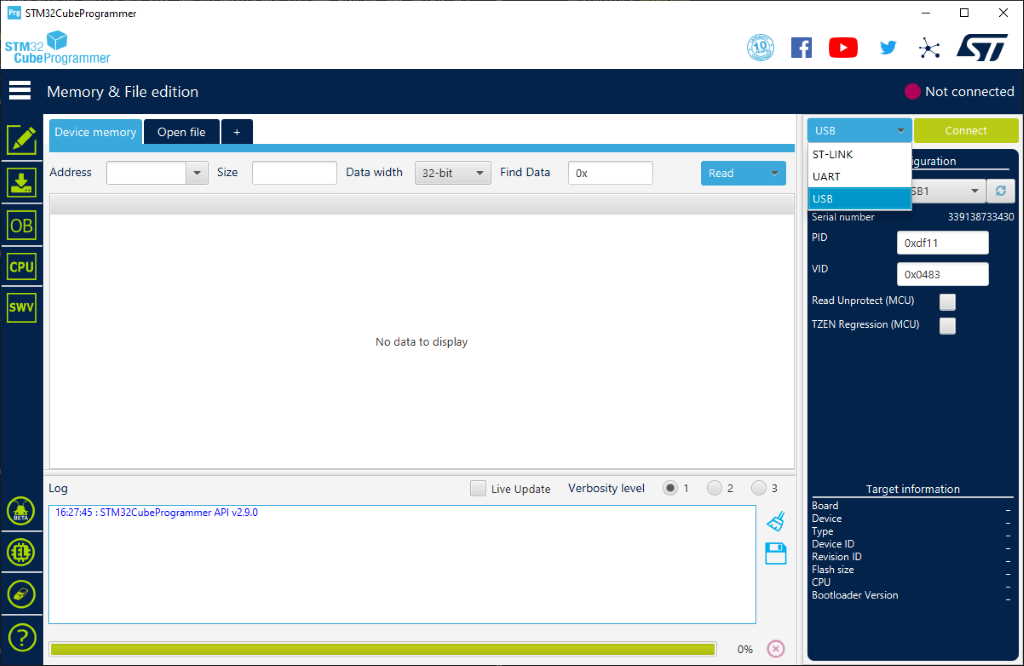Toggle the Live Update checkbox

[478, 488]
